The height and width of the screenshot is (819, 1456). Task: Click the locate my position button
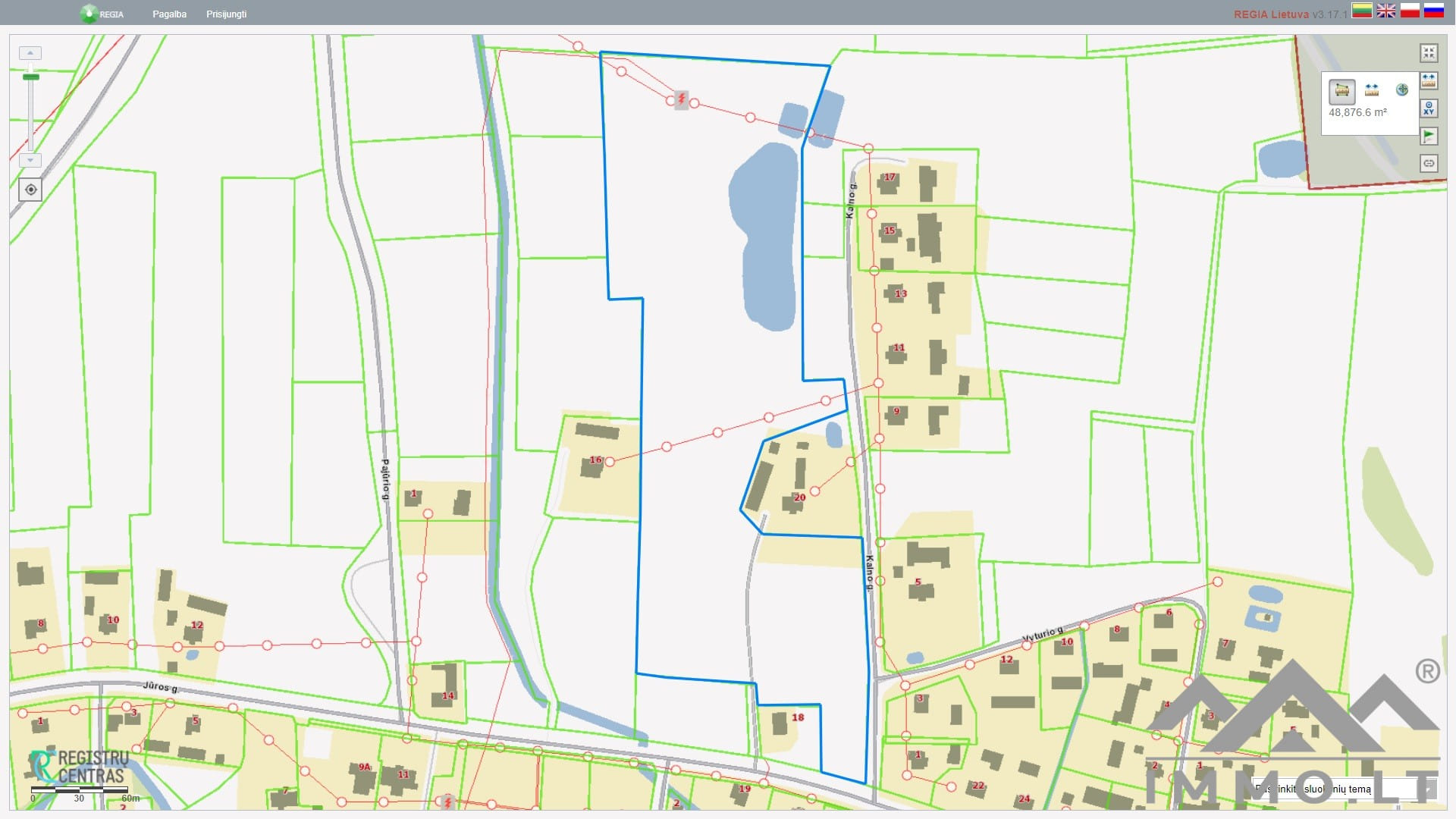30,190
